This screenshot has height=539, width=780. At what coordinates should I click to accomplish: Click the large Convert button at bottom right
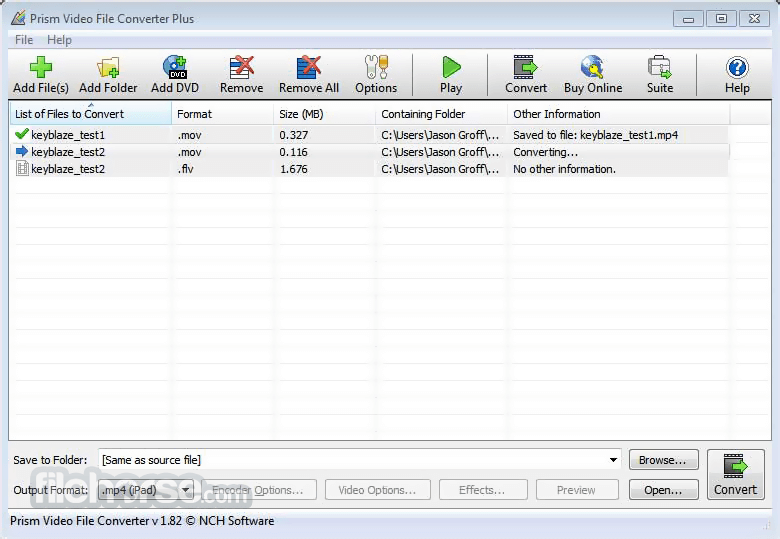(x=735, y=475)
